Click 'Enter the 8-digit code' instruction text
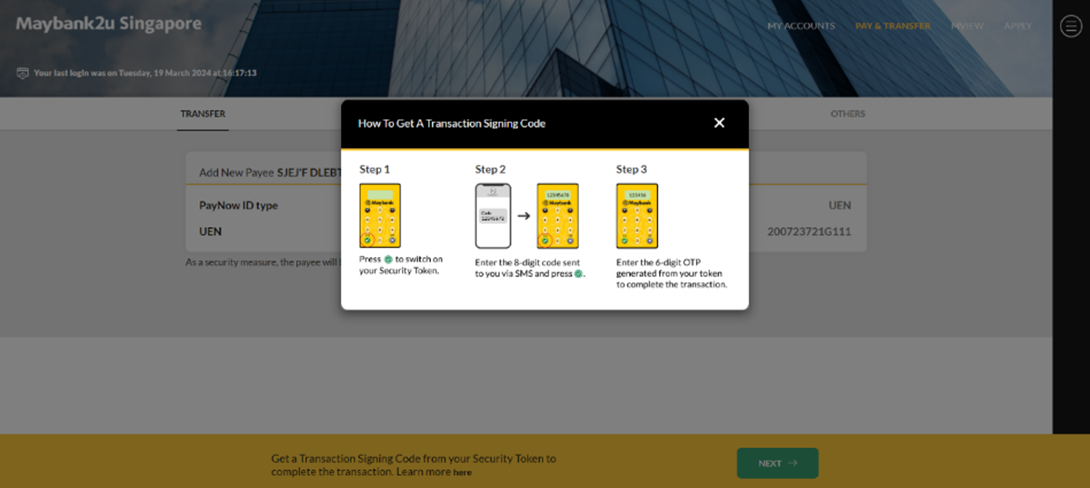Viewport: 1090px width, 488px height. pos(530,268)
